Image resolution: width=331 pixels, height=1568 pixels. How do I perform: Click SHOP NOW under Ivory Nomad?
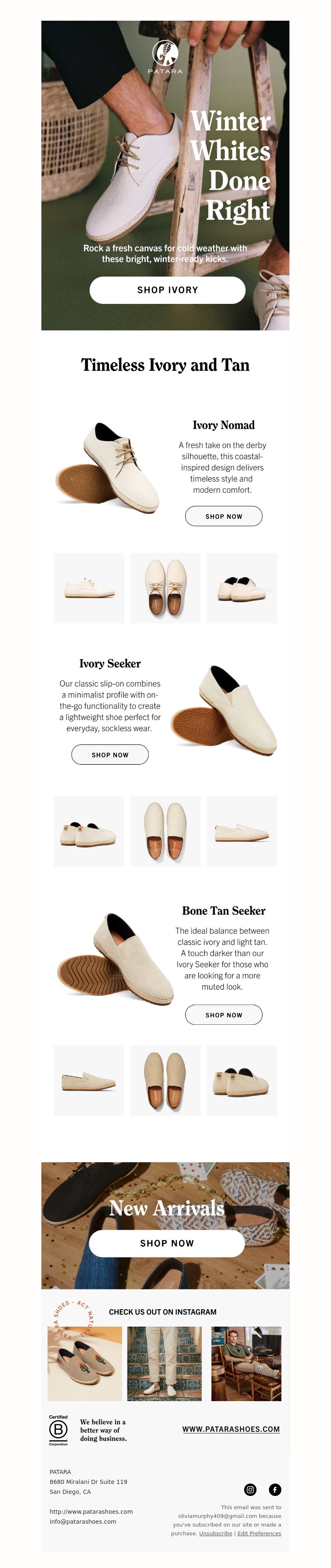(x=224, y=516)
